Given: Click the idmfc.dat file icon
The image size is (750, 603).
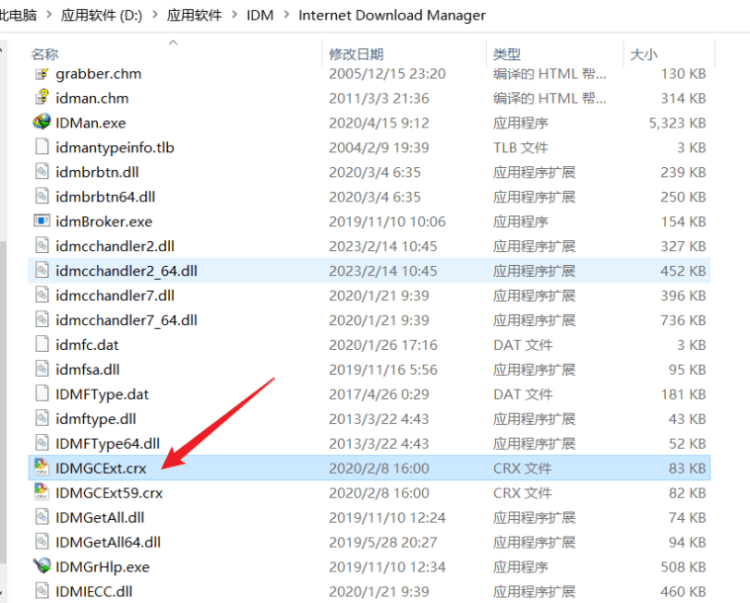Looking at the screenshot, I should point(42,345).
